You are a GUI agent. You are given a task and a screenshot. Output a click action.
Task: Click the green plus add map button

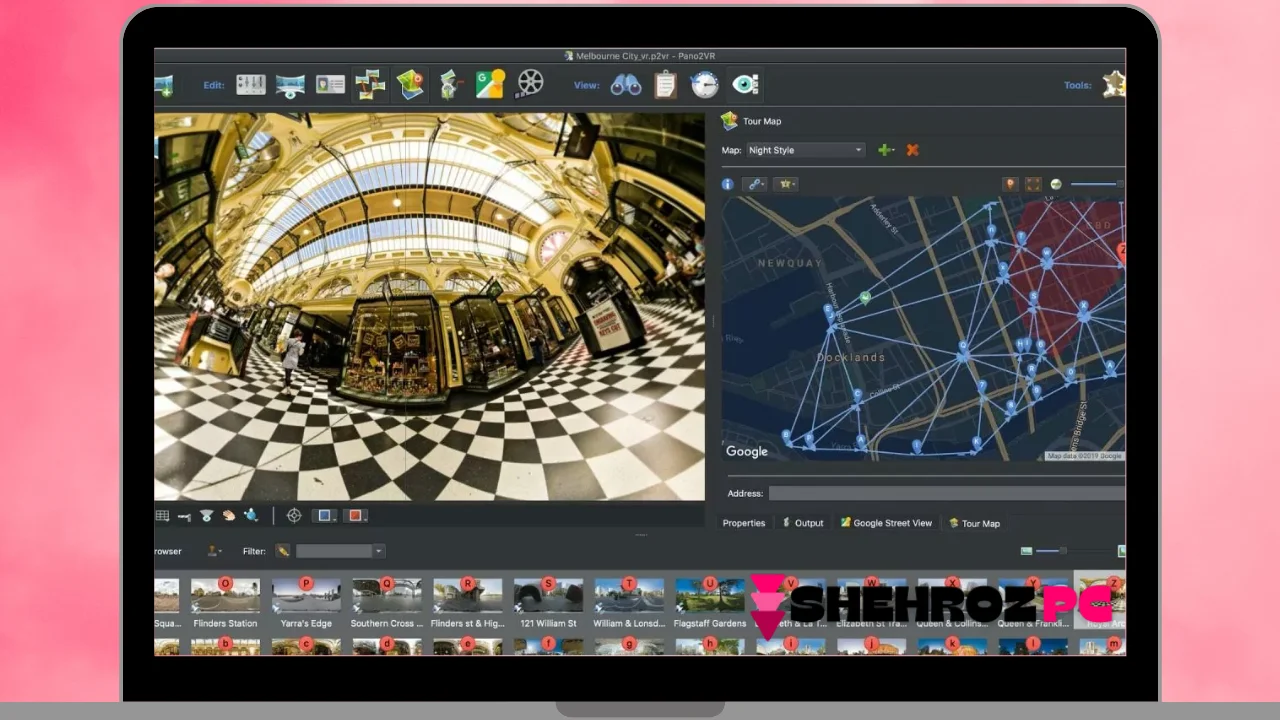885,150
